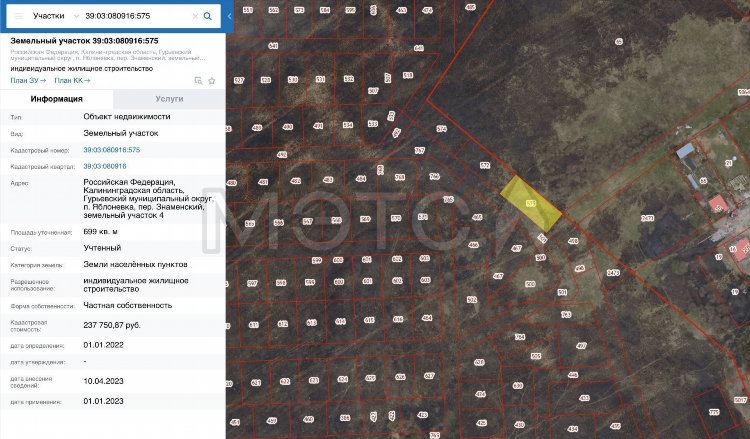Select the date value '01.01.2022'
This screenshot has height=439, width=750.
103,345
